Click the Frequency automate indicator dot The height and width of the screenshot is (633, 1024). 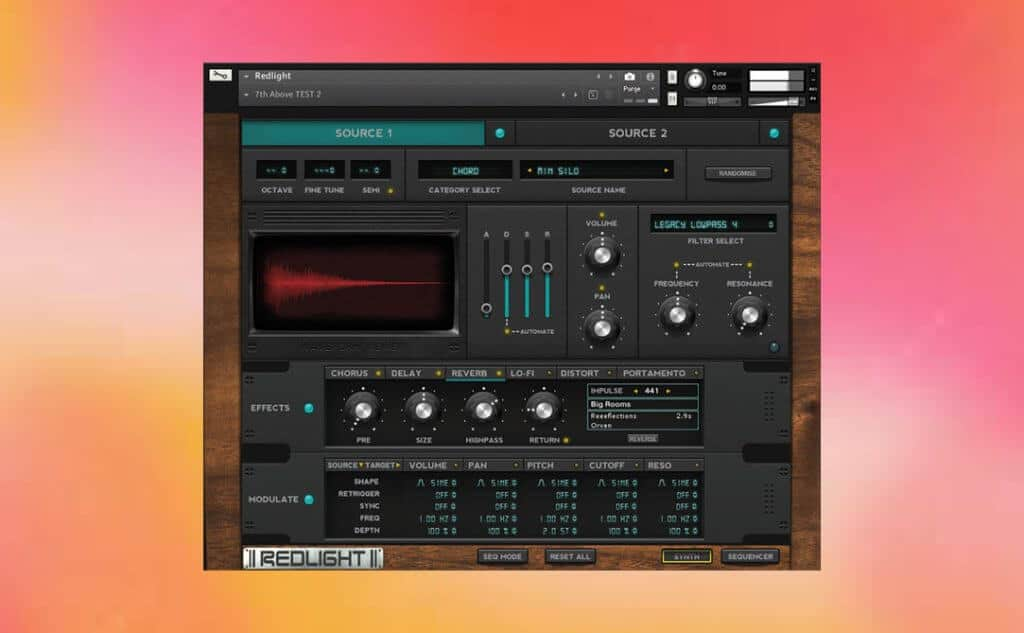pyautogui.click(x=677, y=265)
